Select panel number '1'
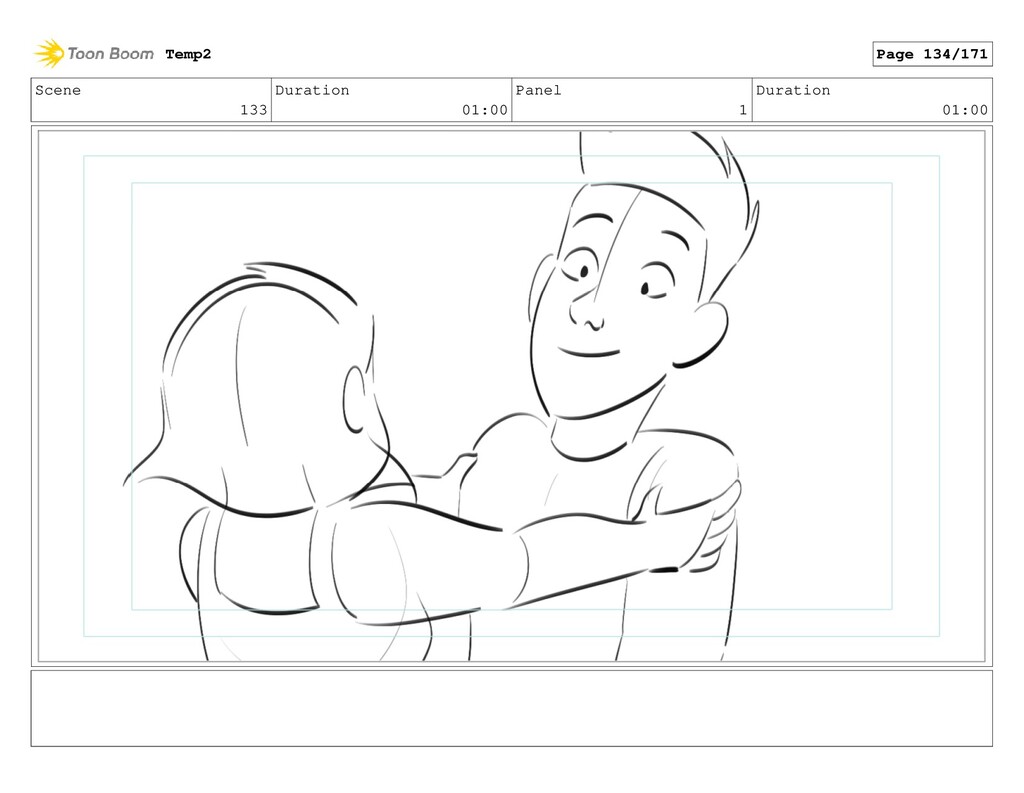Viewport: 1024px width, 793px height. click(x=743, y=110)
